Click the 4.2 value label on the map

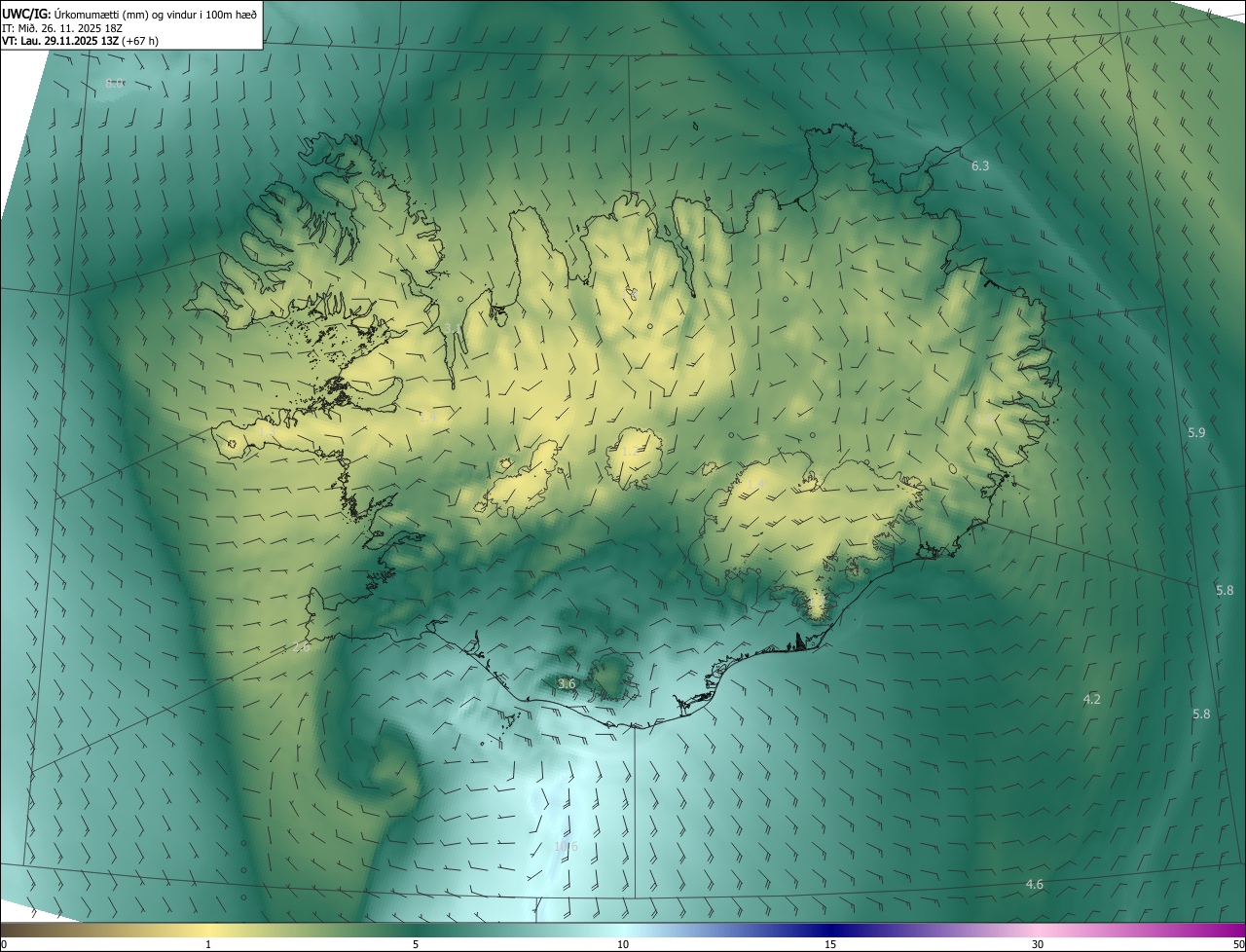pos(1092,699)
